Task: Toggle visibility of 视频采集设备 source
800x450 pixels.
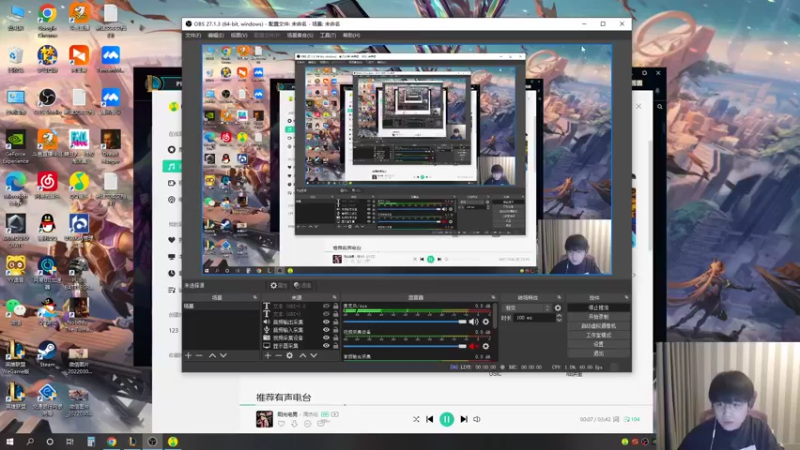Action: (326, 338)
